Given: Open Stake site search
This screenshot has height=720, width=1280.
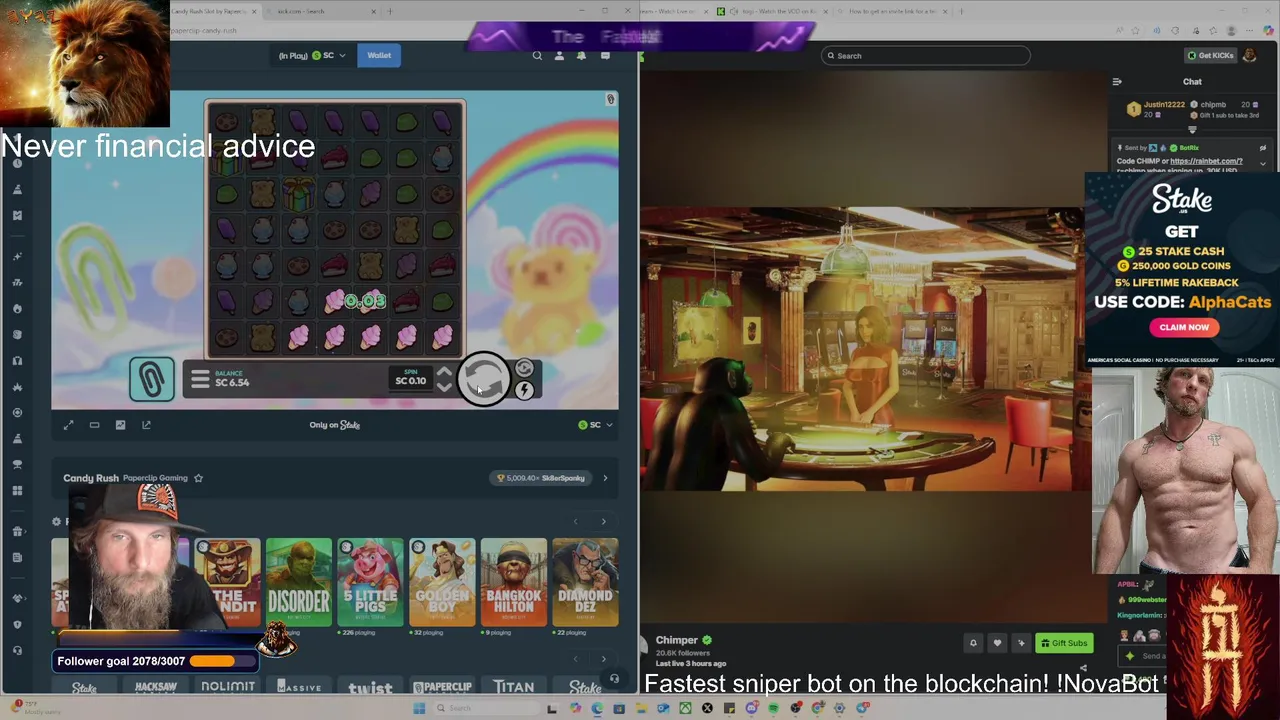Looking at the screenshot, I should click(537, 56).
